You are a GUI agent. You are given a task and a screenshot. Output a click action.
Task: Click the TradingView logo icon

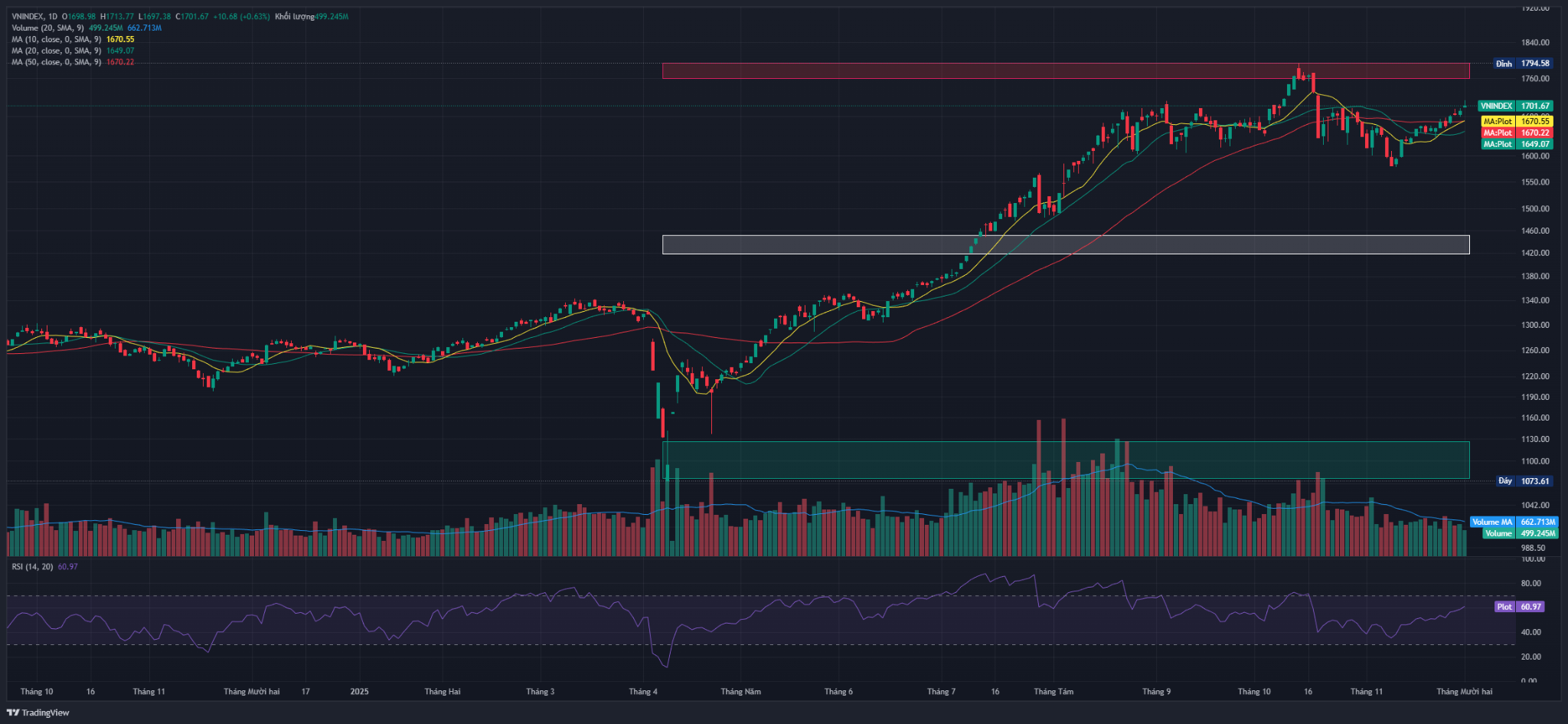13,713
